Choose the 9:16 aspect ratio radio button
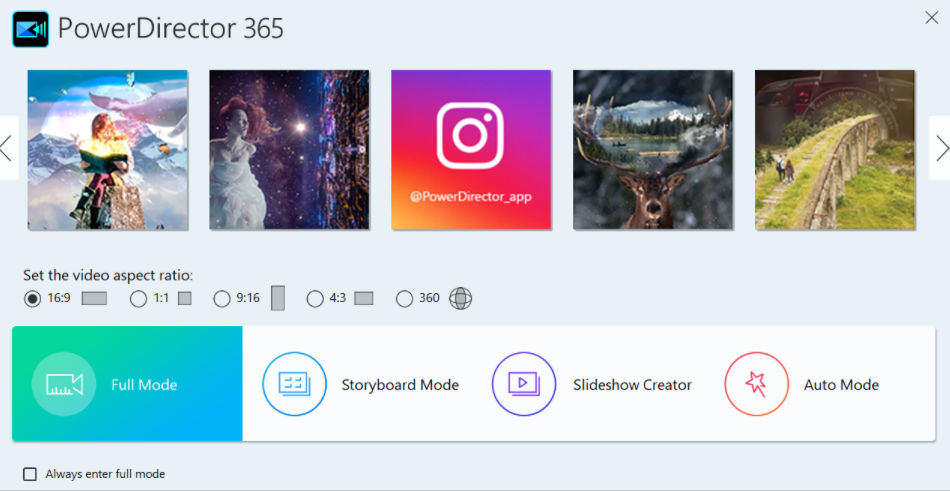 (222, 298)
